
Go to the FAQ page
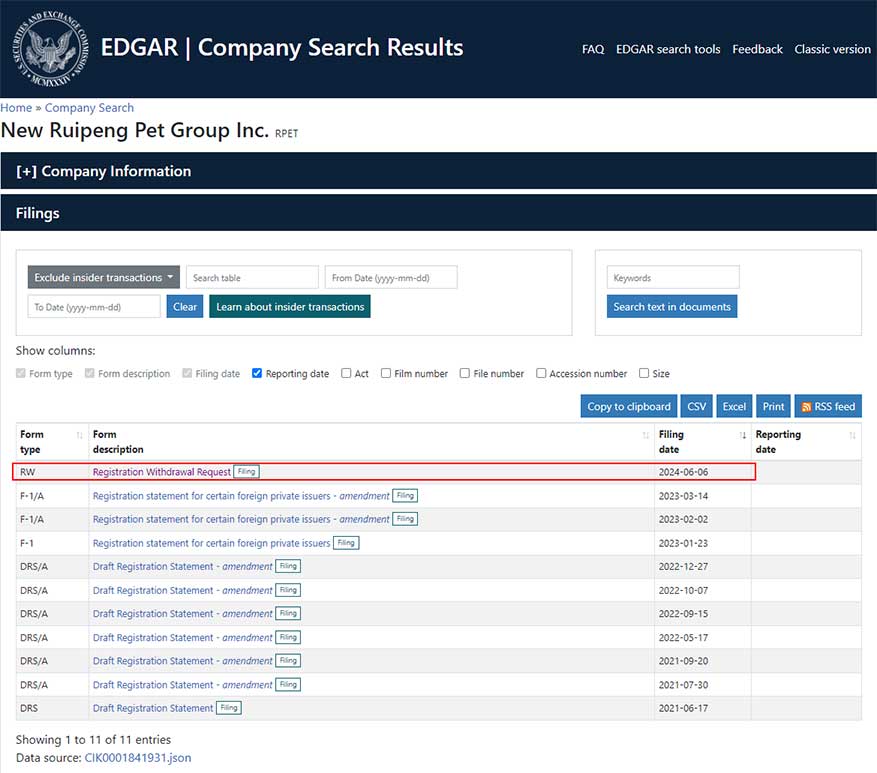(592, 49)
